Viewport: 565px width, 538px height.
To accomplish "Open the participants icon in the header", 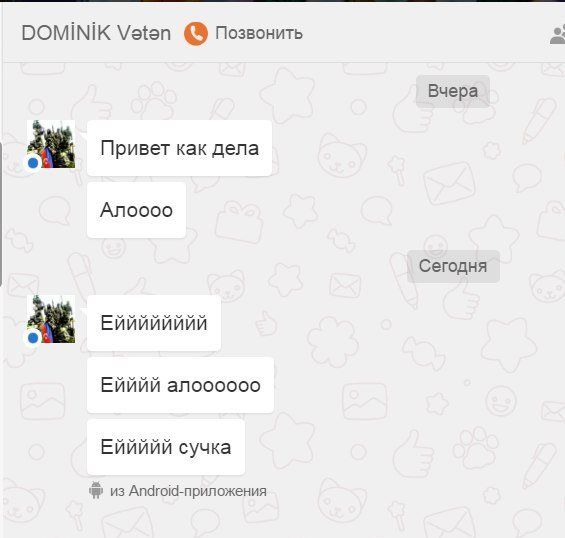I will click(x=558, y=35).
